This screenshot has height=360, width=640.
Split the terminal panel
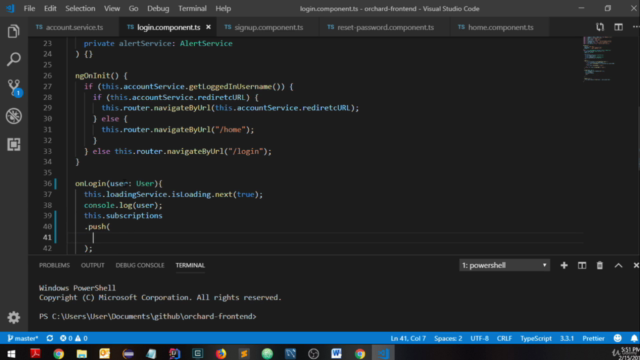(x=582, y=265)
